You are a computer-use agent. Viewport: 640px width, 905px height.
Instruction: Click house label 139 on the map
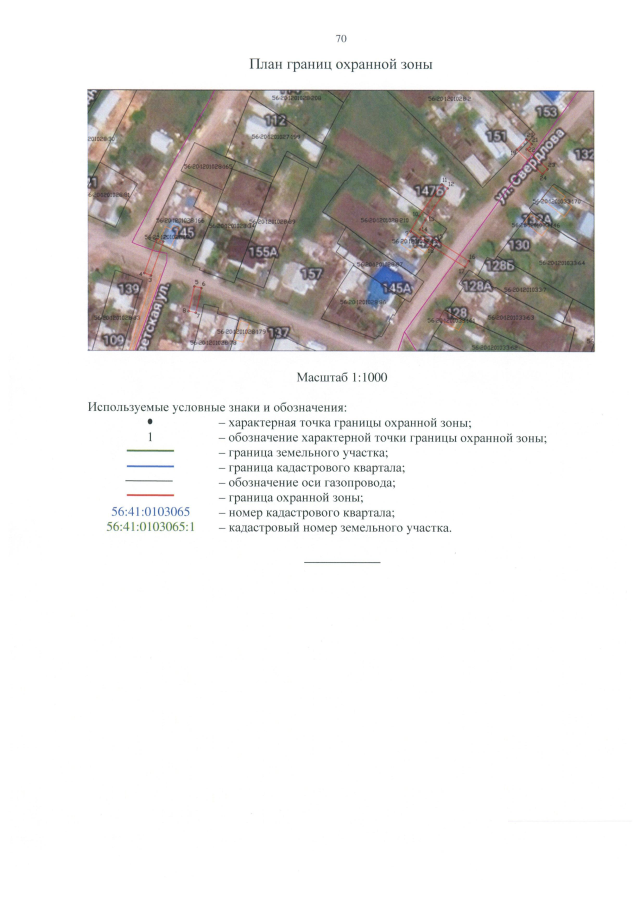129,289
